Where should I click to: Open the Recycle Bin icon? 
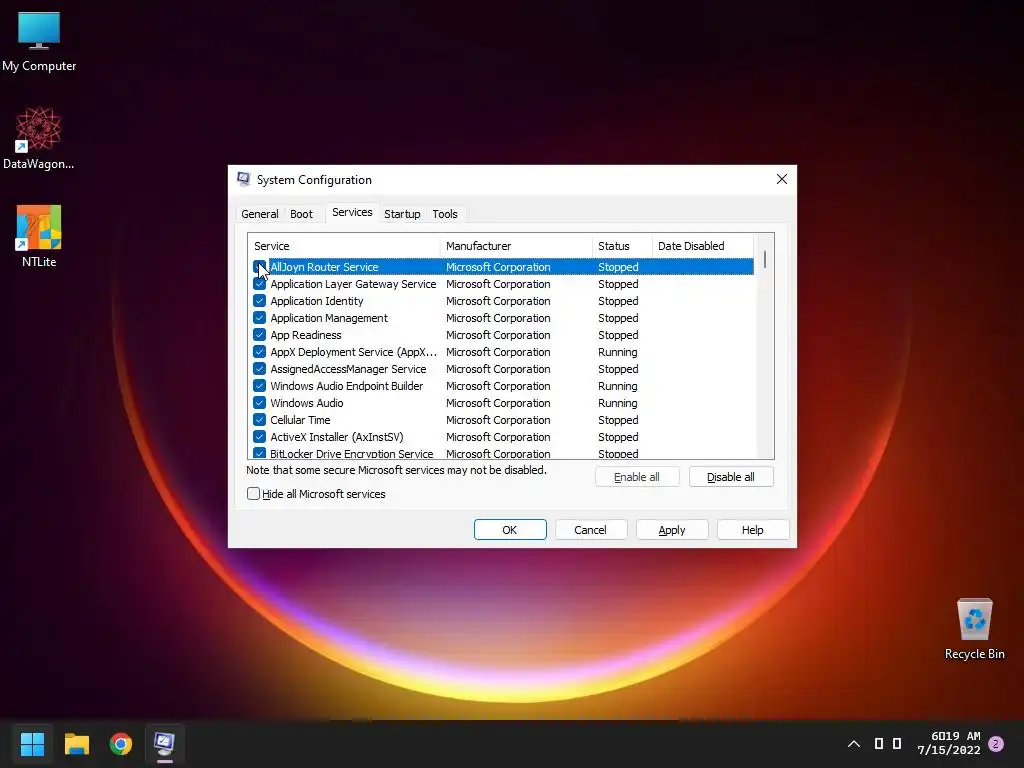[974, 629]
